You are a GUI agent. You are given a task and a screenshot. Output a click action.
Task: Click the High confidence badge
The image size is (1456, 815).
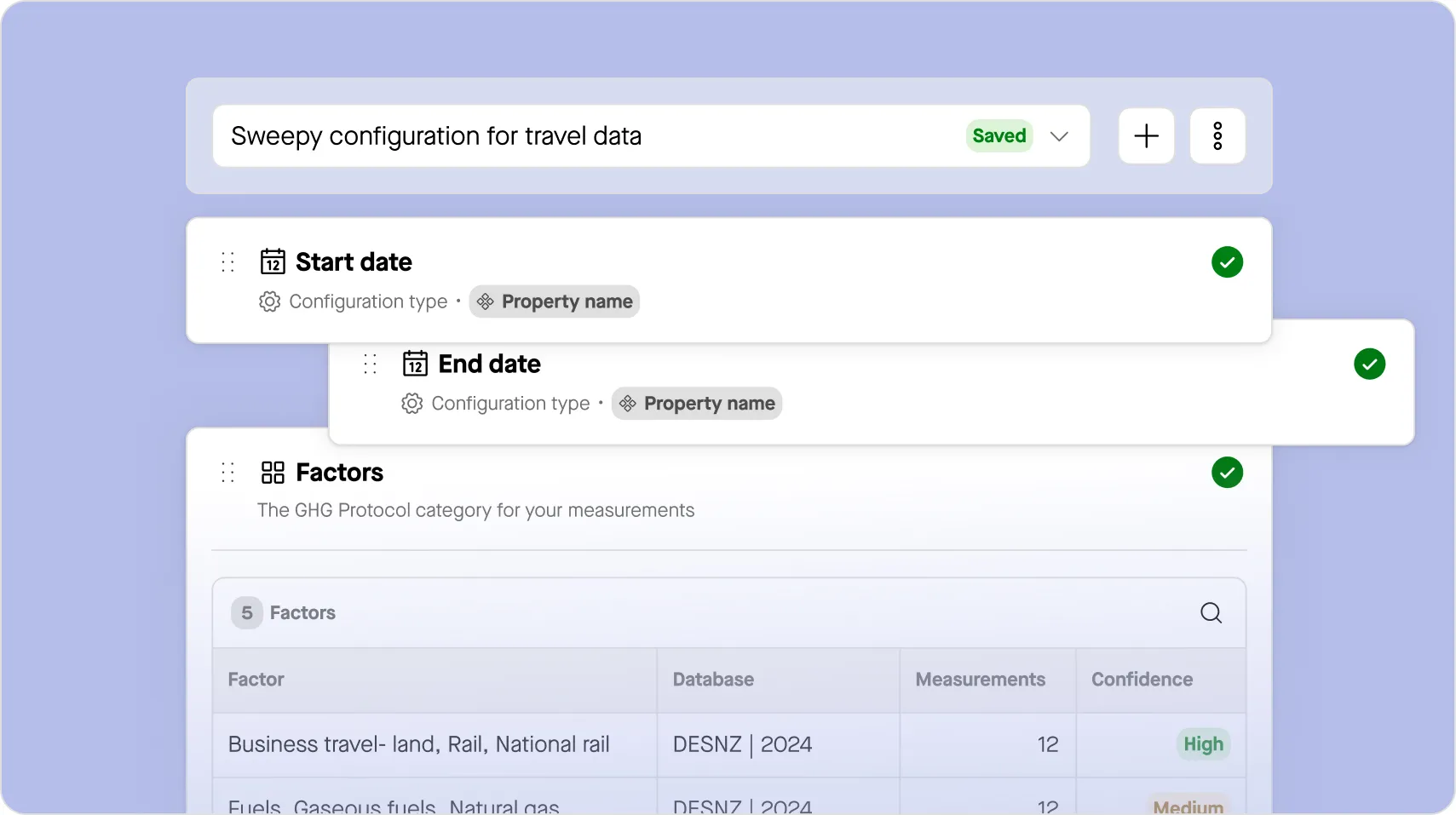(1203, 744)
